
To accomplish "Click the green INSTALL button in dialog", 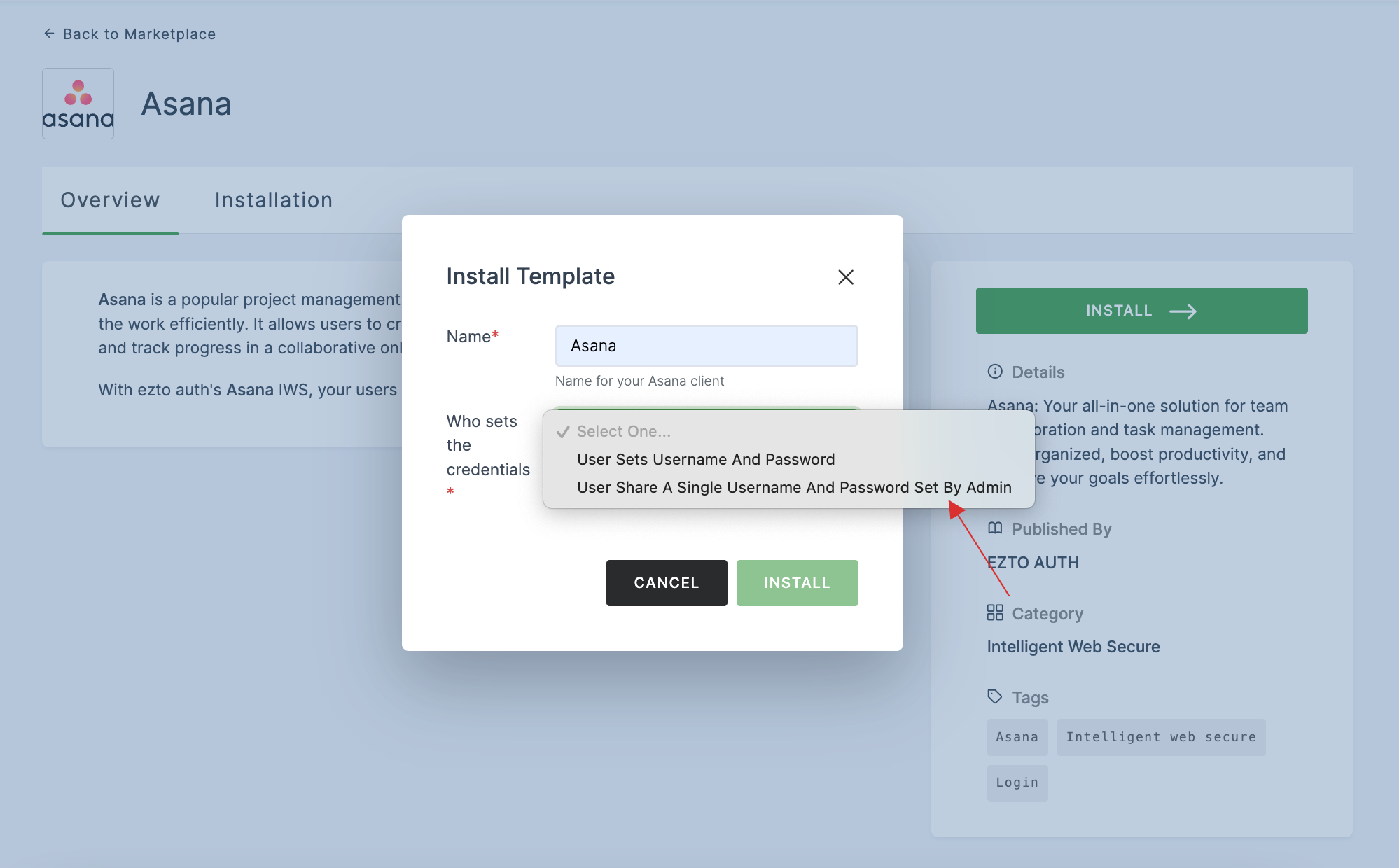I will click(x=797, y=582).
